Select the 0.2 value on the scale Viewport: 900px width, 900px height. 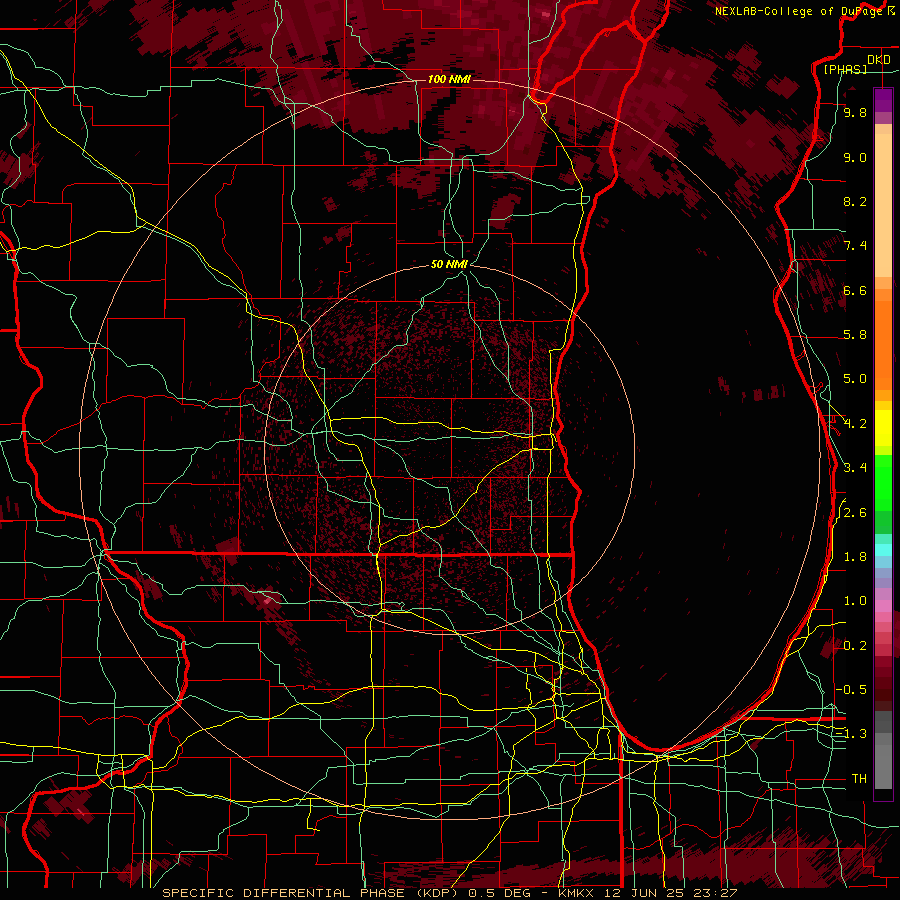pyautogui.click(x=855, y=646)
